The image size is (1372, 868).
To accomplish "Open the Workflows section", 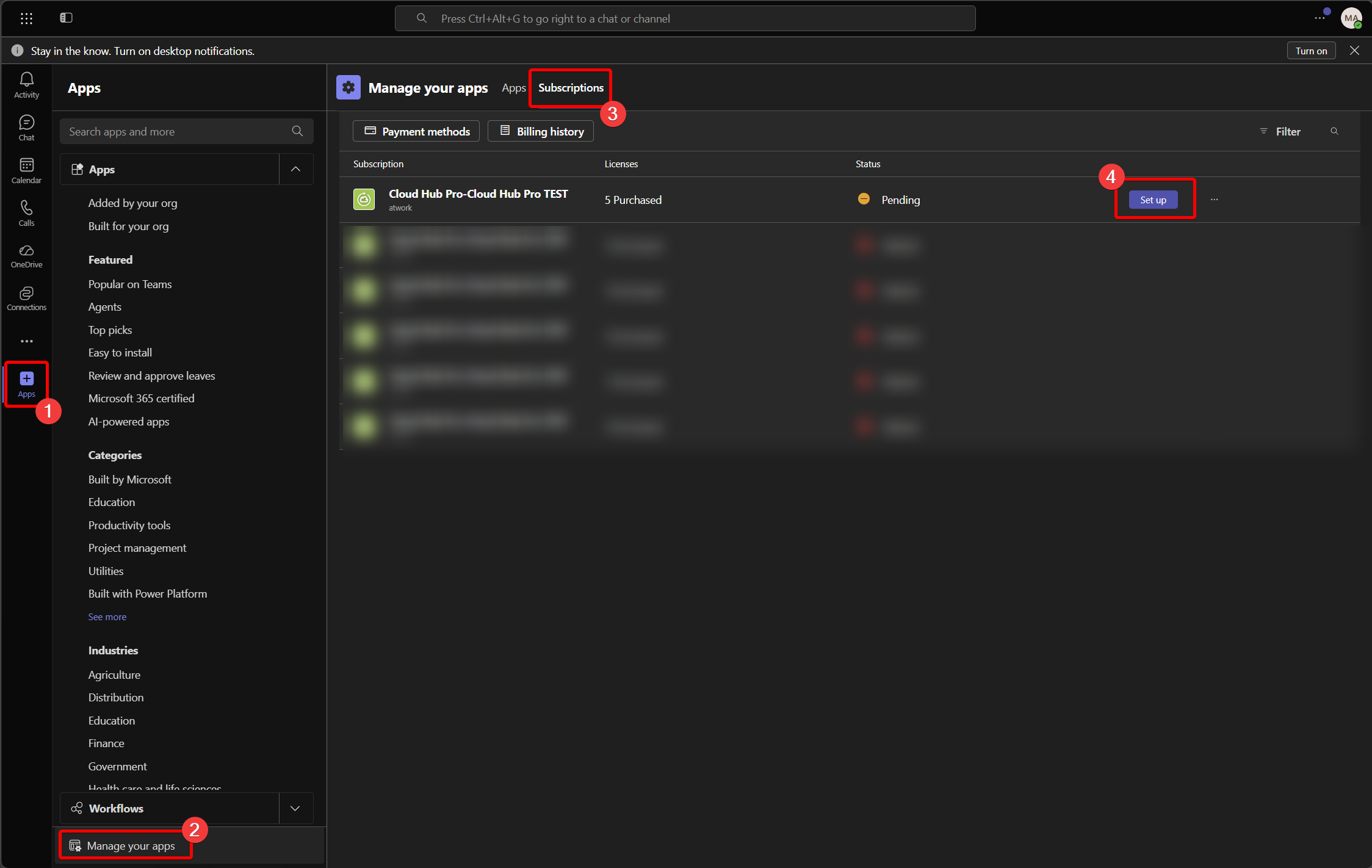I will (170, 808).
